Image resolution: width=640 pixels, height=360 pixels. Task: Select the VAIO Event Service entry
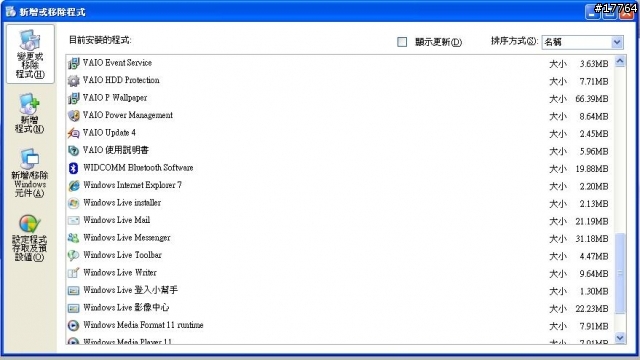click(x=340, y=63)
